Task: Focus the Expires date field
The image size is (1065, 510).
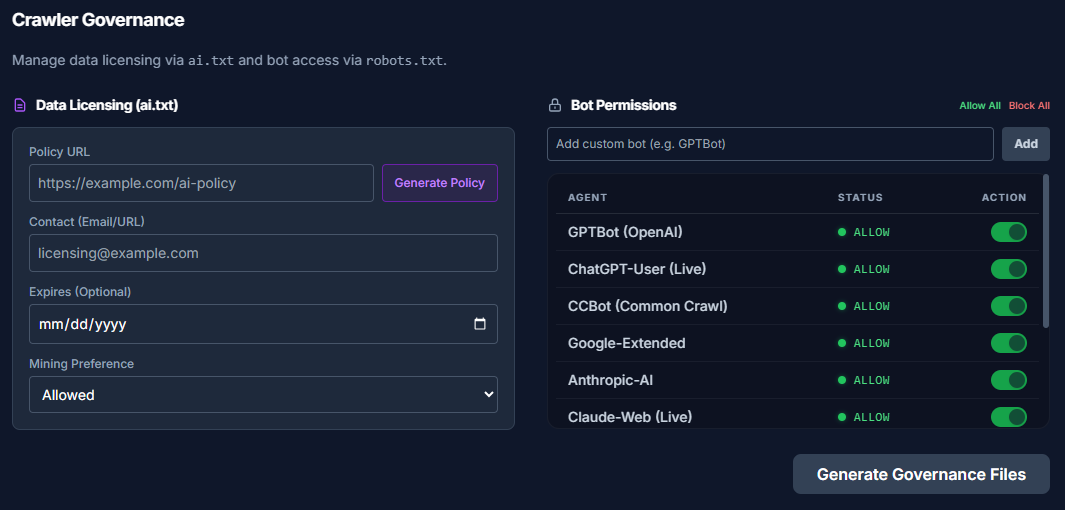Action: [264, 324]
